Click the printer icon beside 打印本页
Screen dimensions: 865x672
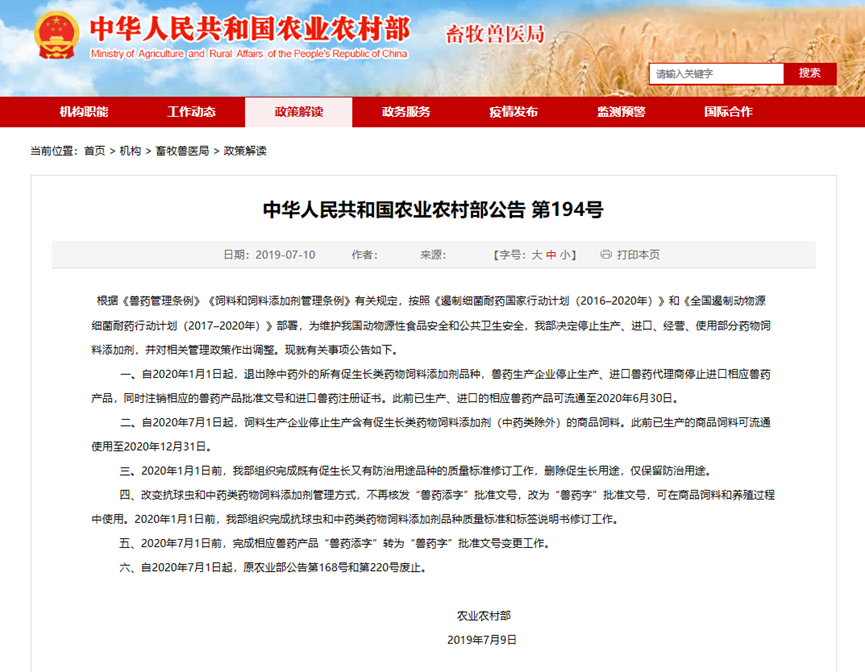[605, 255]
